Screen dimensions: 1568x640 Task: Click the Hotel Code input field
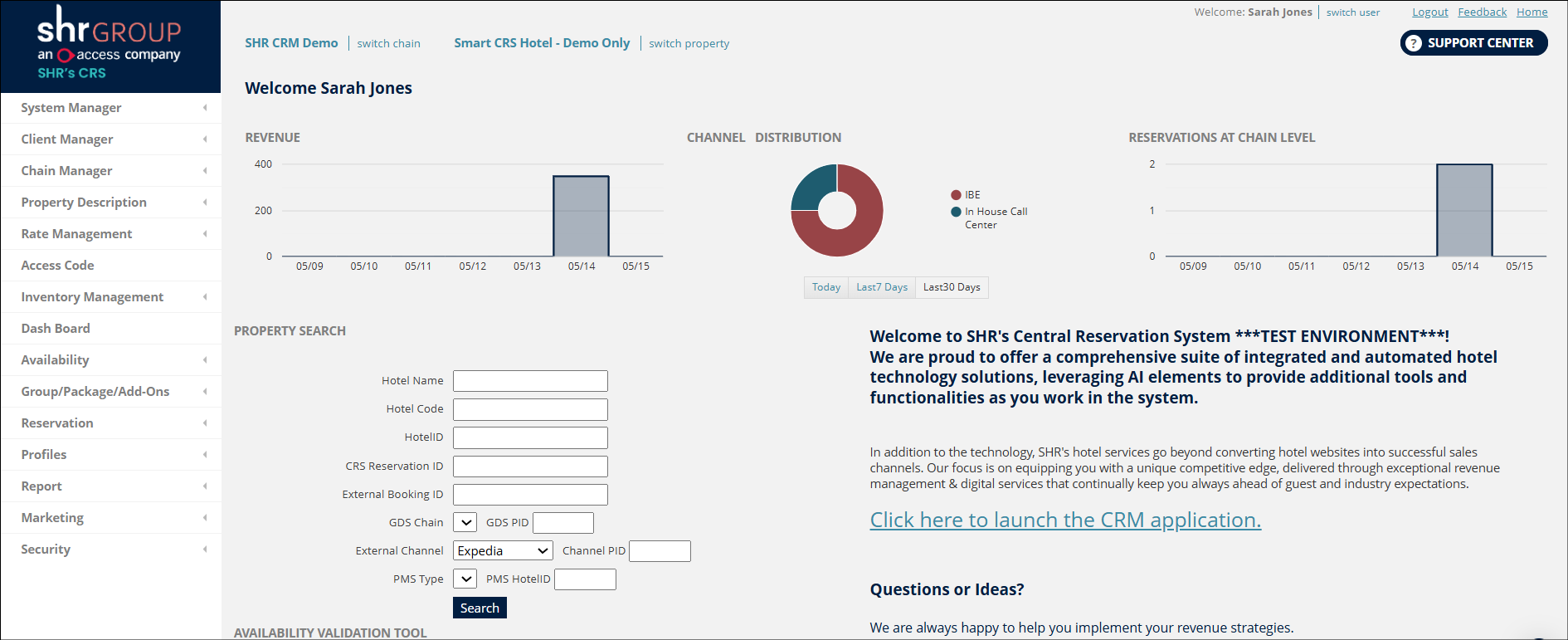(x=530, y=409)
